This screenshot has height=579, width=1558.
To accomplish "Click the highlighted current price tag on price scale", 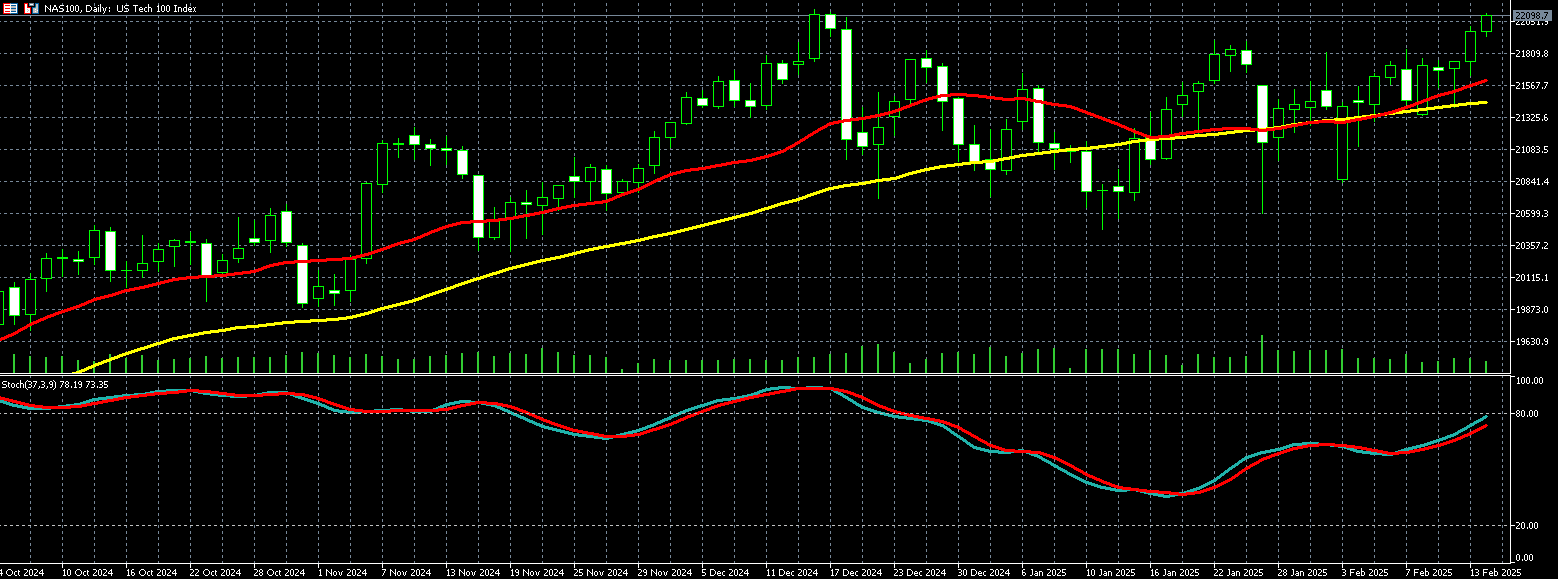I will tap(1532, 15).
